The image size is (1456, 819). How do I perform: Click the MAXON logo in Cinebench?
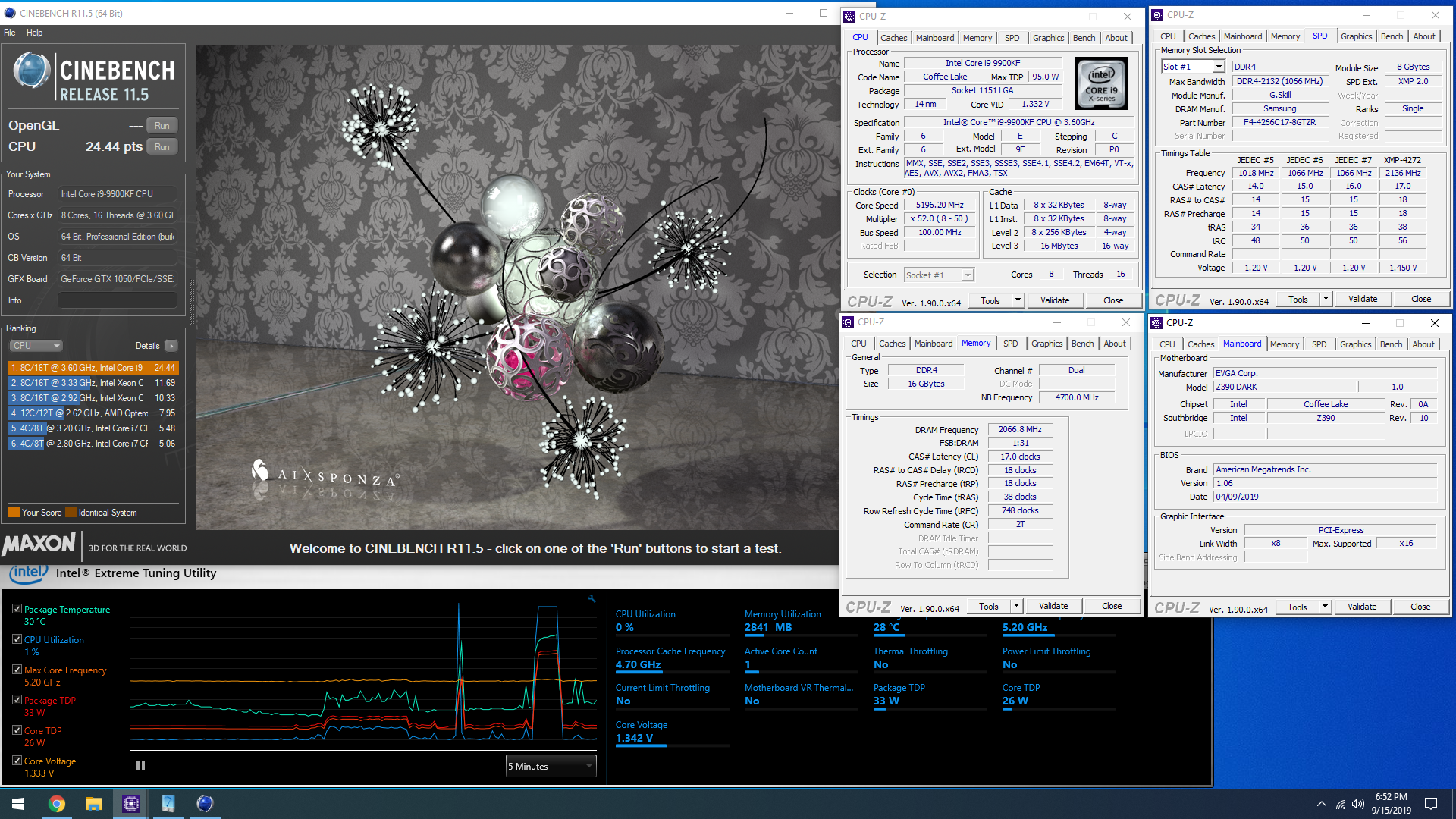(39, 544)
